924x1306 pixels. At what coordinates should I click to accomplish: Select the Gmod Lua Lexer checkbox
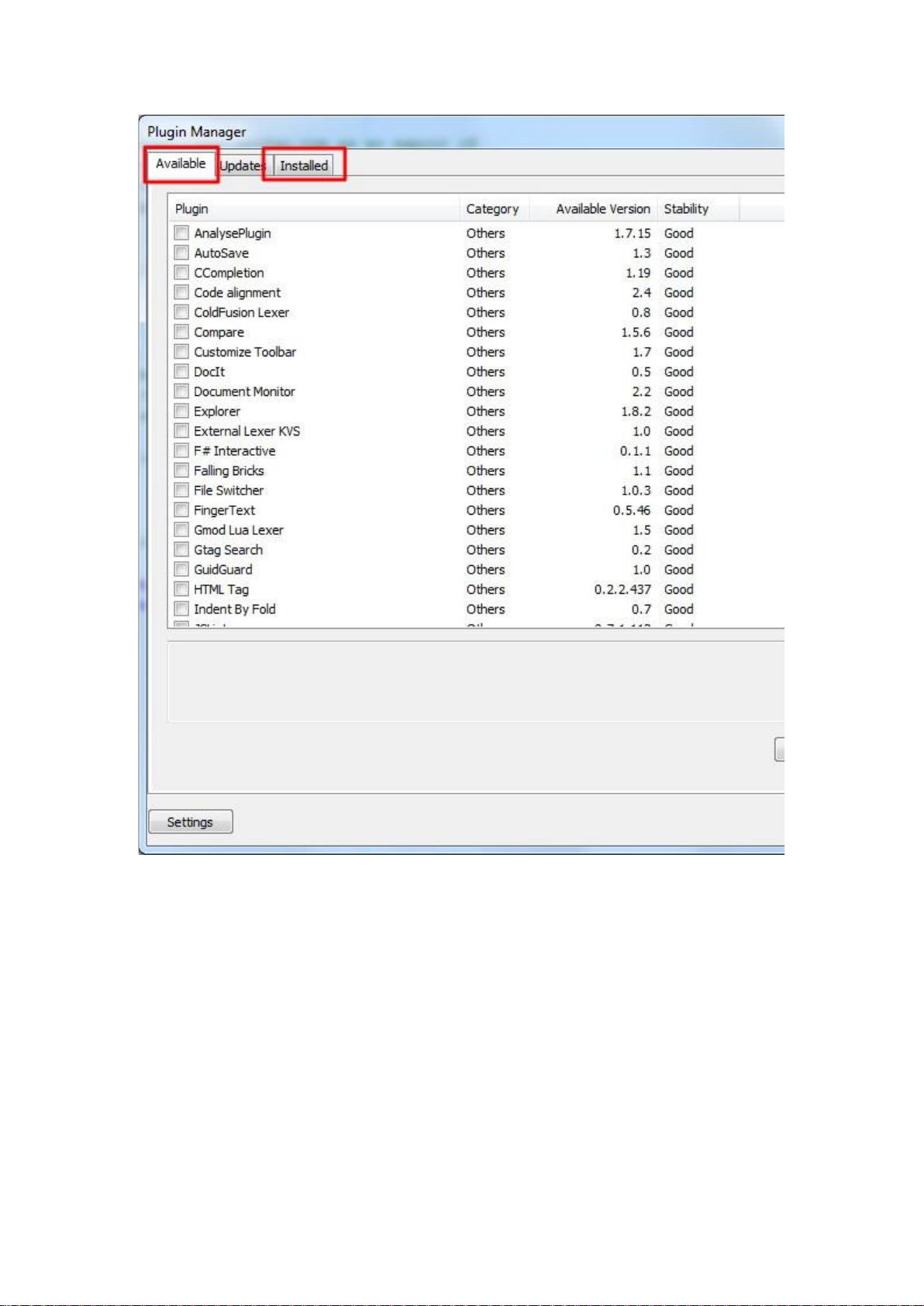pyautogui.click(x=181, y=529)
